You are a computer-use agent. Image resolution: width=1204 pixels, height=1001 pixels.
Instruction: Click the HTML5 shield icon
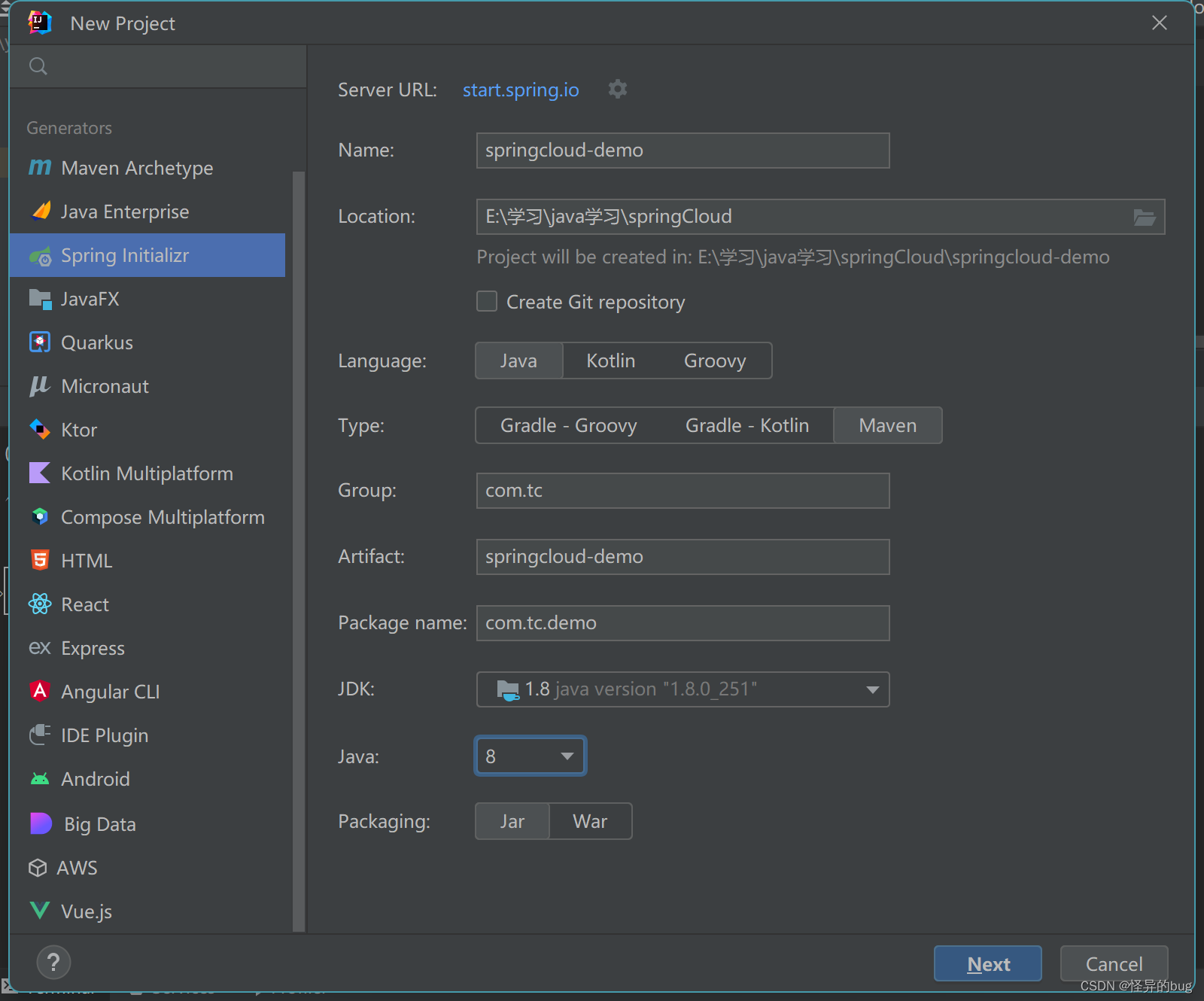(40, 561)
